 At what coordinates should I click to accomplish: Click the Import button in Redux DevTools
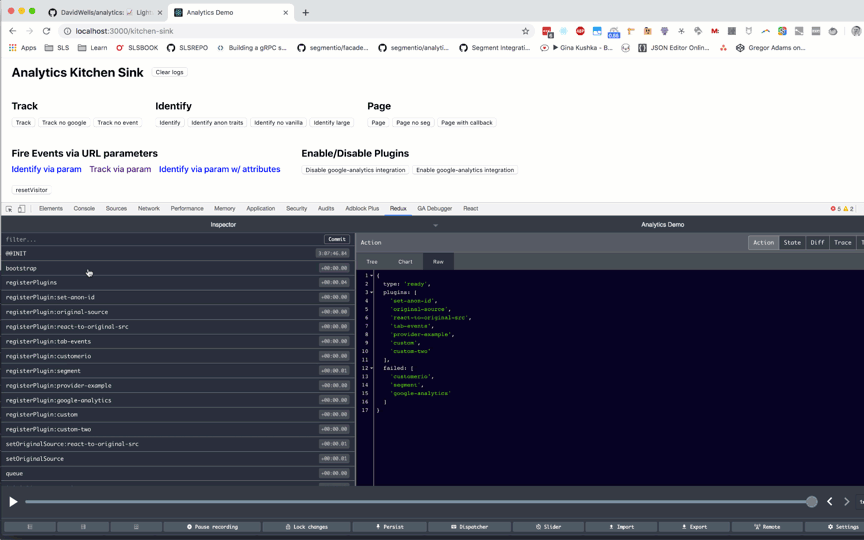point(621,527)
